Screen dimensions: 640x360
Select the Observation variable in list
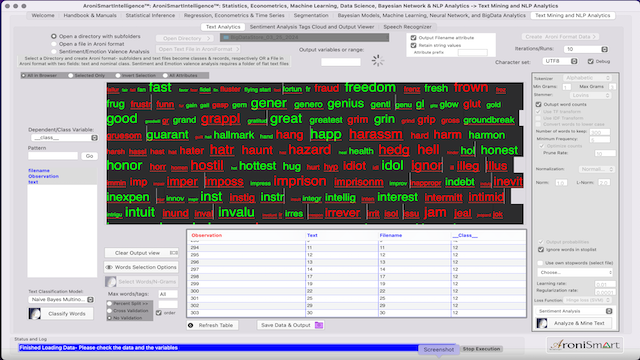pos(44,176)
